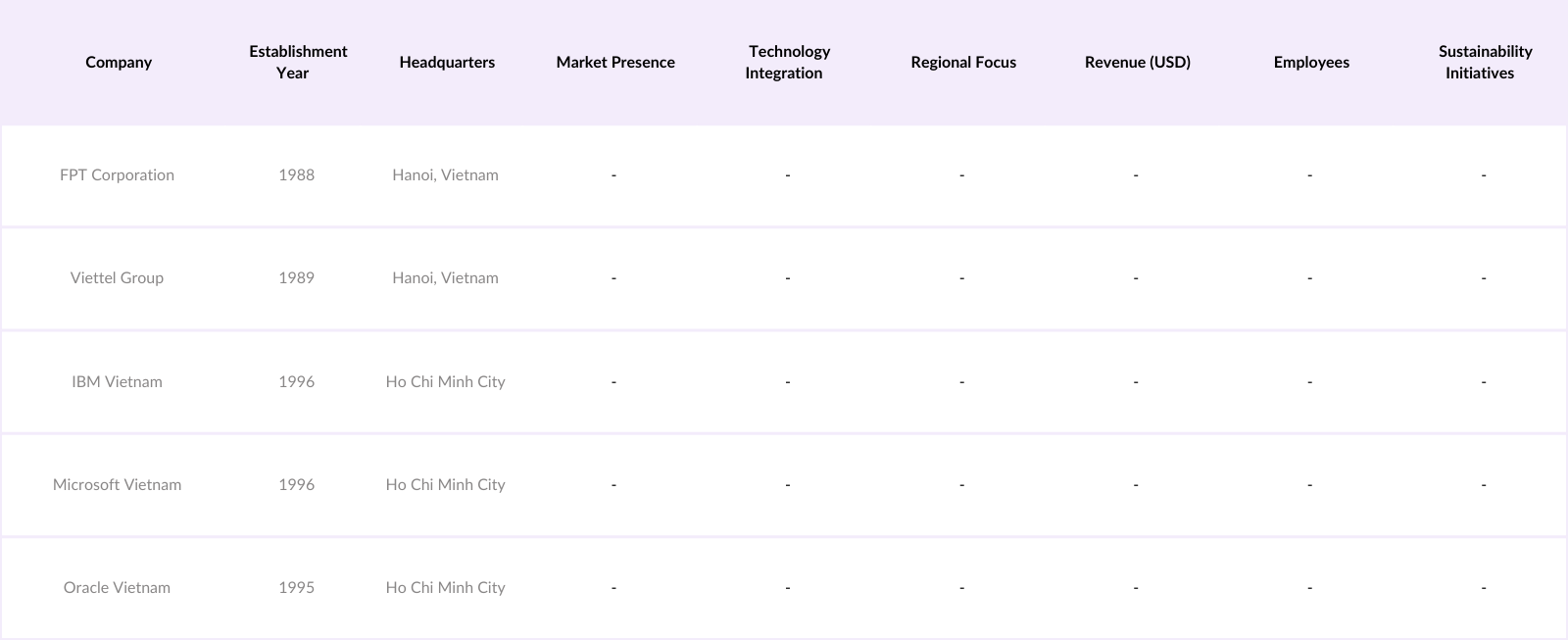Click the Market Presence column header
Screen dimensions: 1568x640
[615, 62]
